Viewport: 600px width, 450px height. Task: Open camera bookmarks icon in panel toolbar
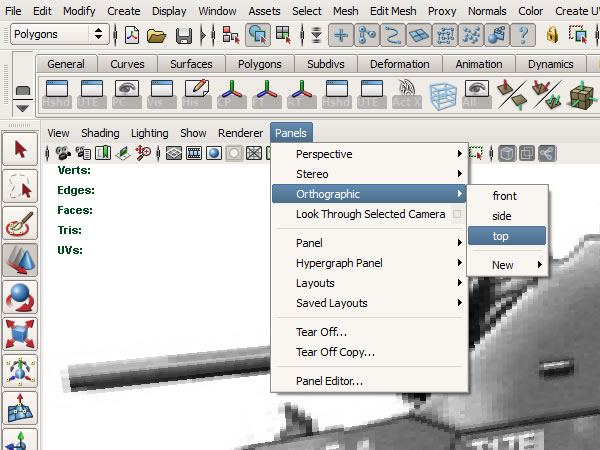pos(103,153)
